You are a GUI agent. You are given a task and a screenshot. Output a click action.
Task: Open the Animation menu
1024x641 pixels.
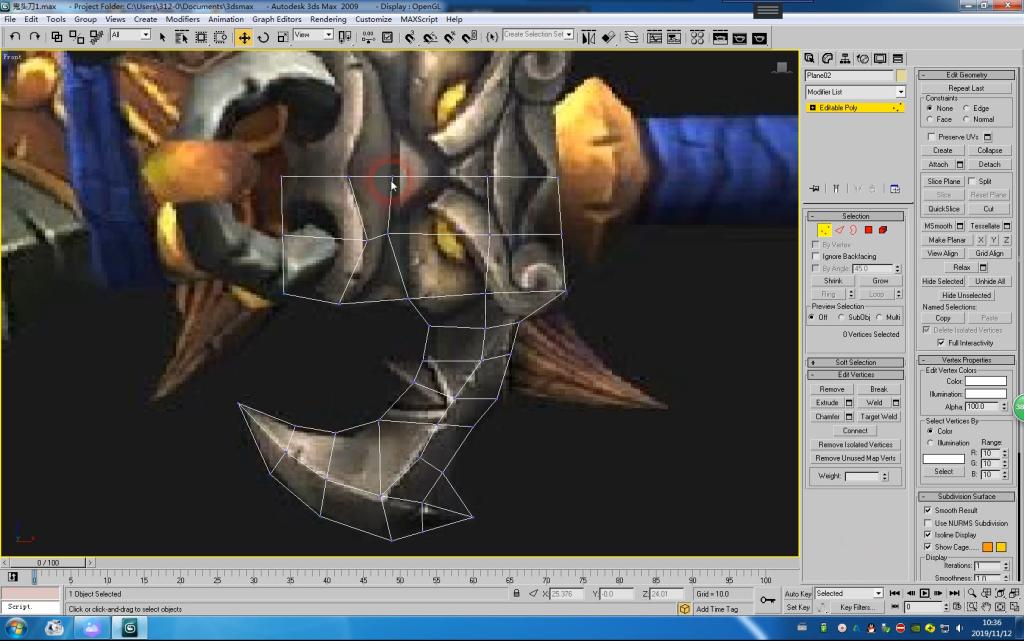(226, 20)
